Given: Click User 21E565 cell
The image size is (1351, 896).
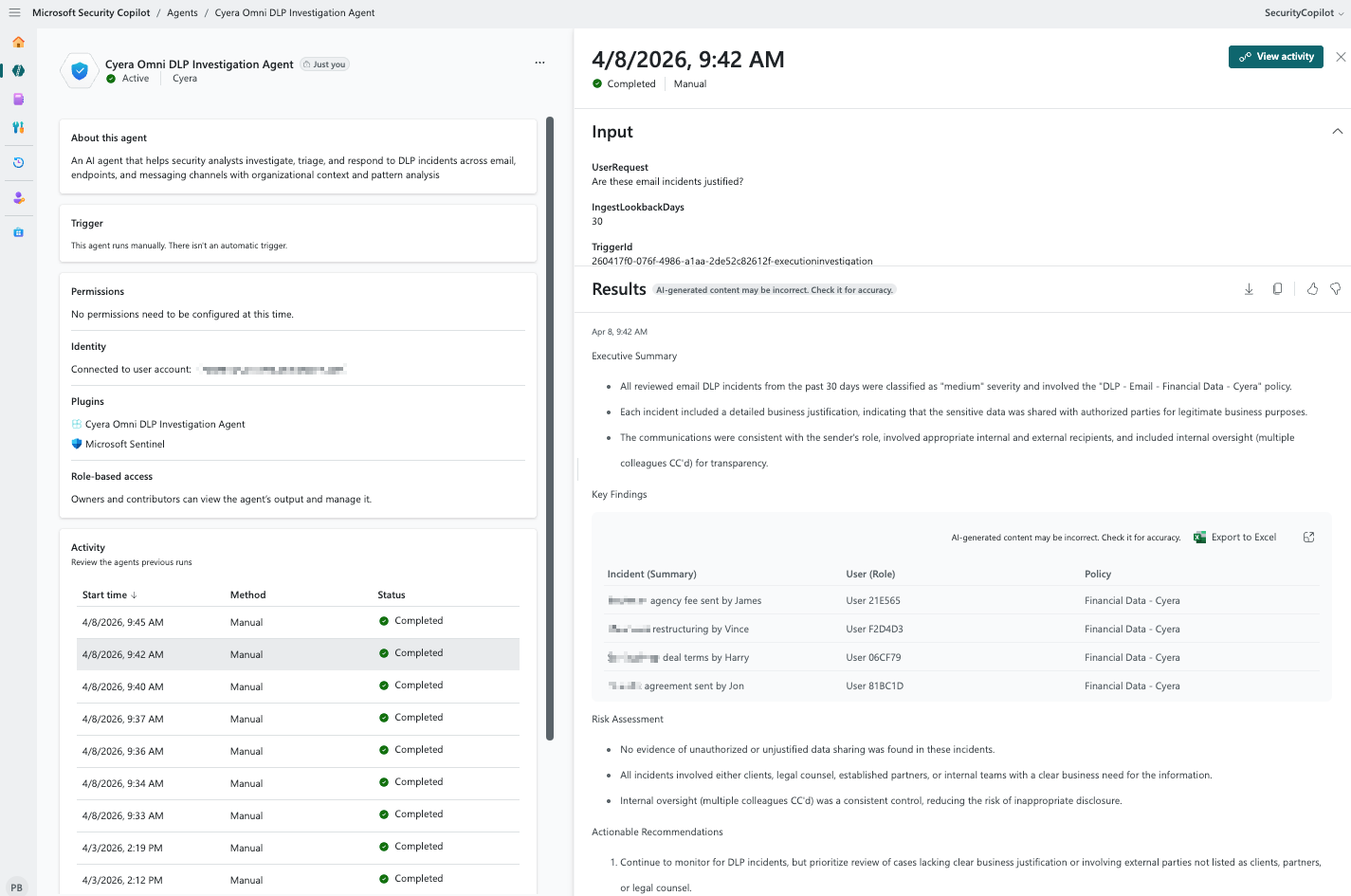Looking at the screenshot, I should pyautogui.click(x=873, y=601).
